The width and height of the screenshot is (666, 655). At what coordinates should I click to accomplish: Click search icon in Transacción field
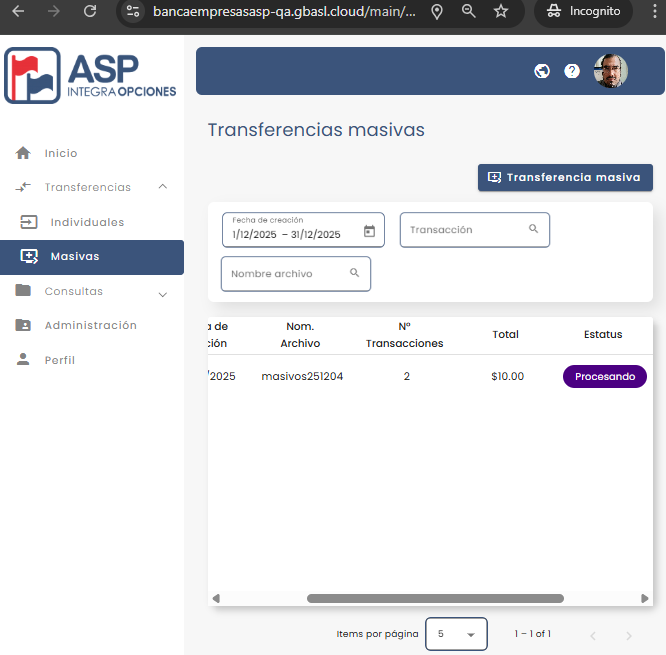point(534,229)
